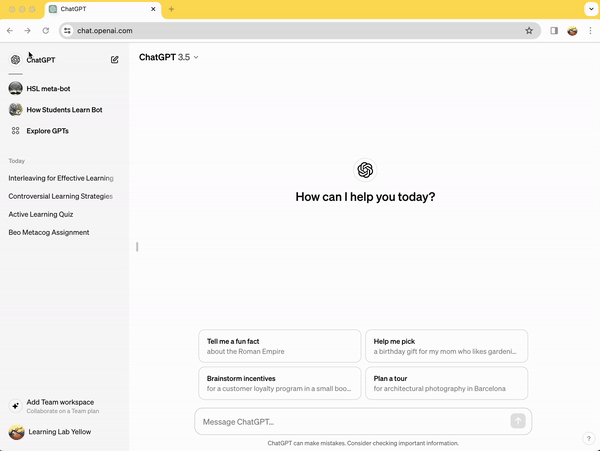The width and height of the screenshot is (600, 451).
Task: Click the new chat compose icon
Action: [115, 60]
